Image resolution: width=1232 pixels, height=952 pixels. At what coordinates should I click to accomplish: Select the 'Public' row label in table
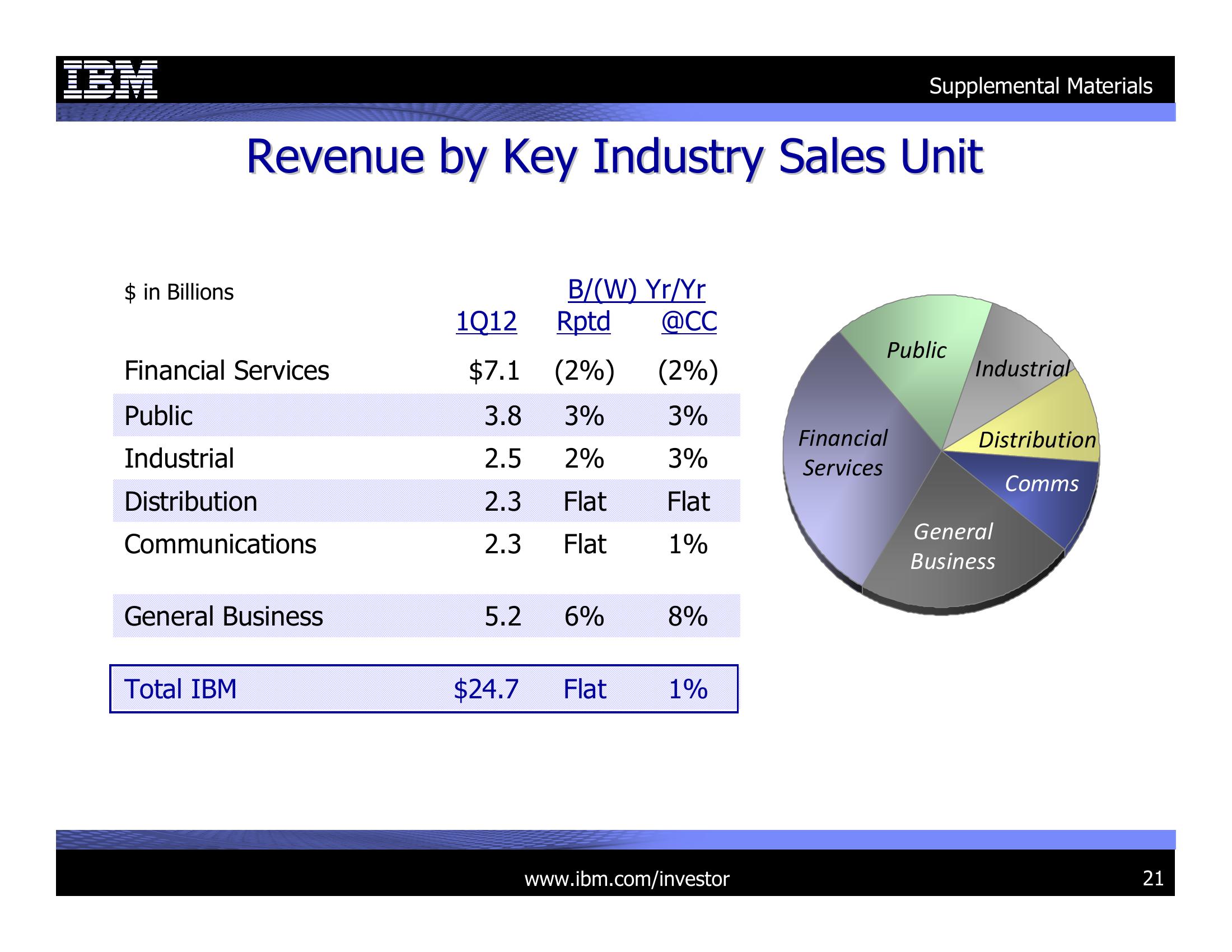pyautogui.click(x=158, y=416)
